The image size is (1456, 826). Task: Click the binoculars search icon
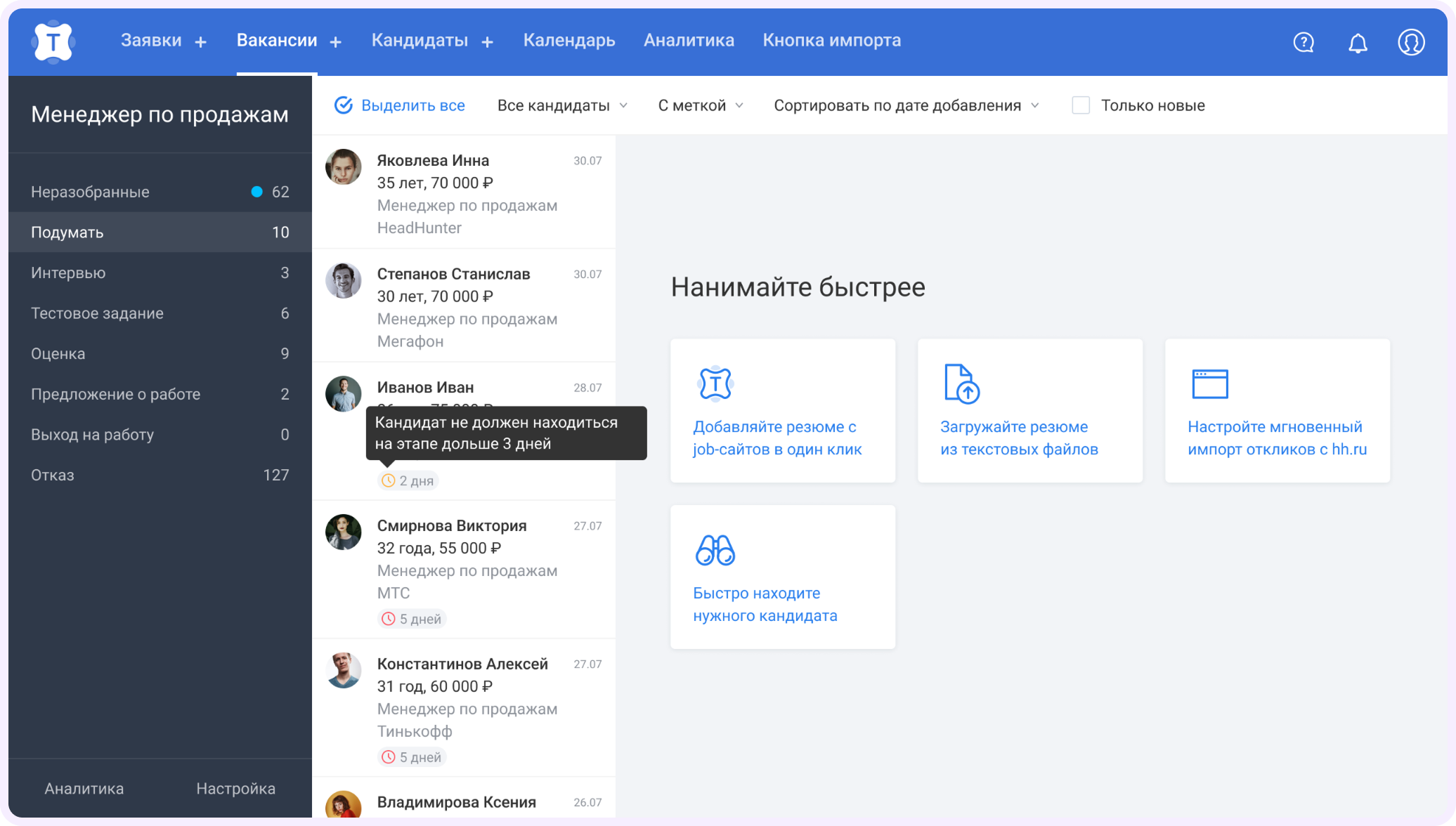715,550
